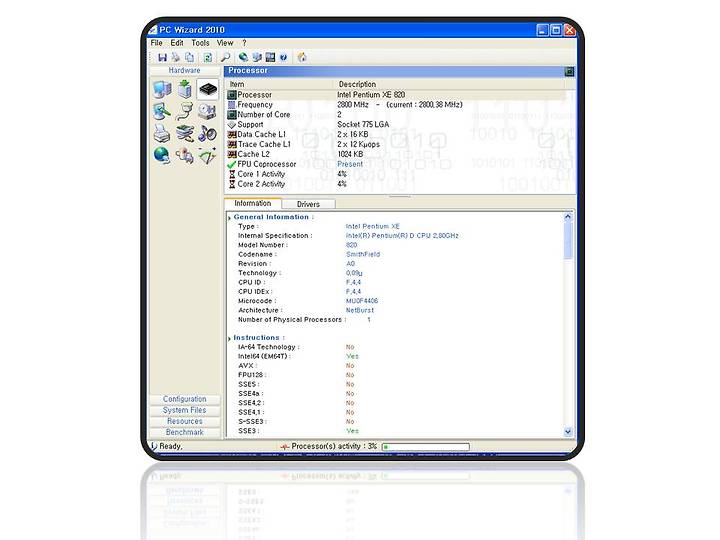This screenshot has height=540, width=720.
Task: Open the Video monitor icon in the sidebar
Action: [x=162, y=111]
